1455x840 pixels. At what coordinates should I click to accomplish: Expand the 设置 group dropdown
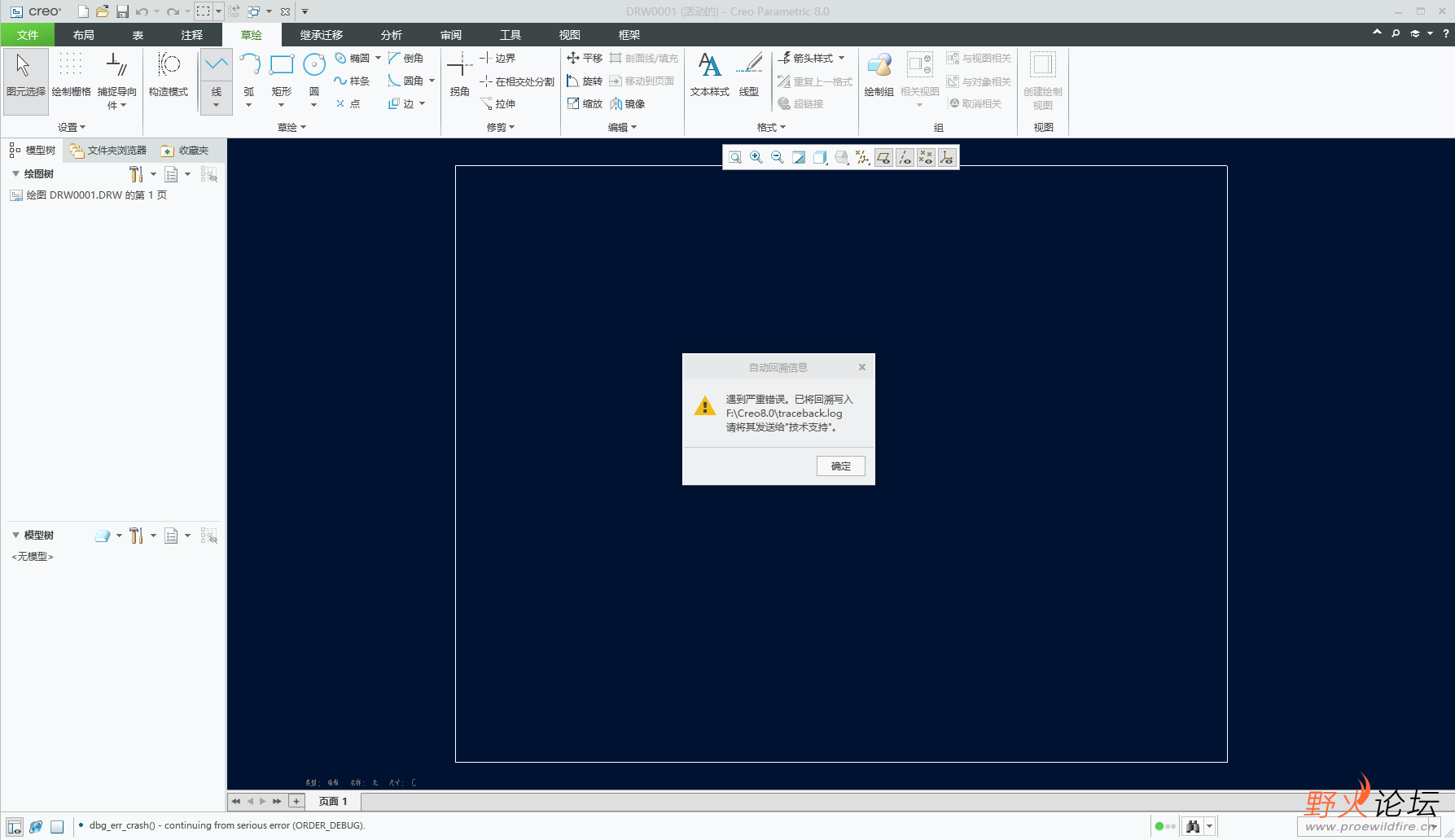[x=72, y=128]
